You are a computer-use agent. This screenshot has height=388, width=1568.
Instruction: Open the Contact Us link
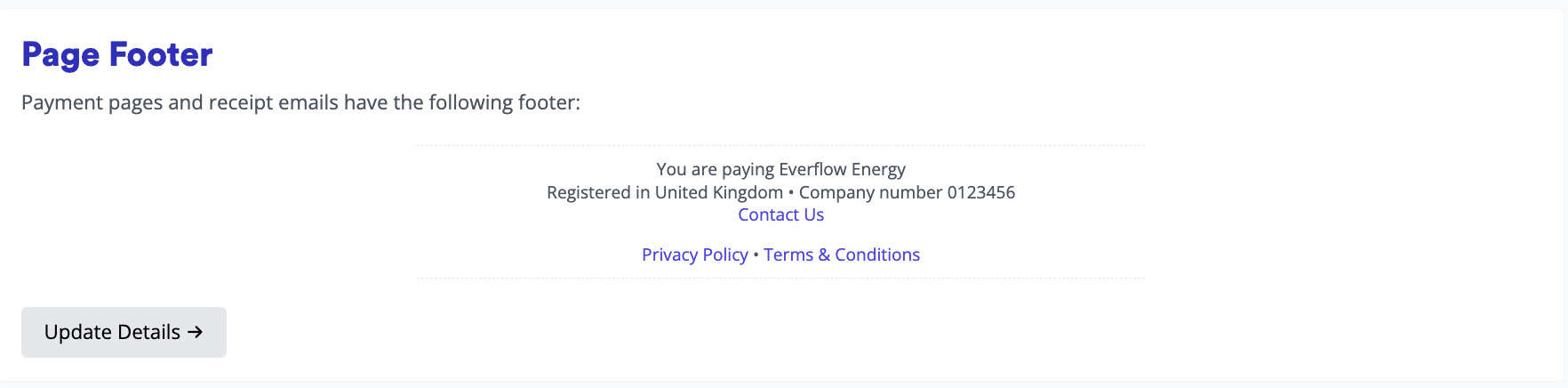[780, 214]
